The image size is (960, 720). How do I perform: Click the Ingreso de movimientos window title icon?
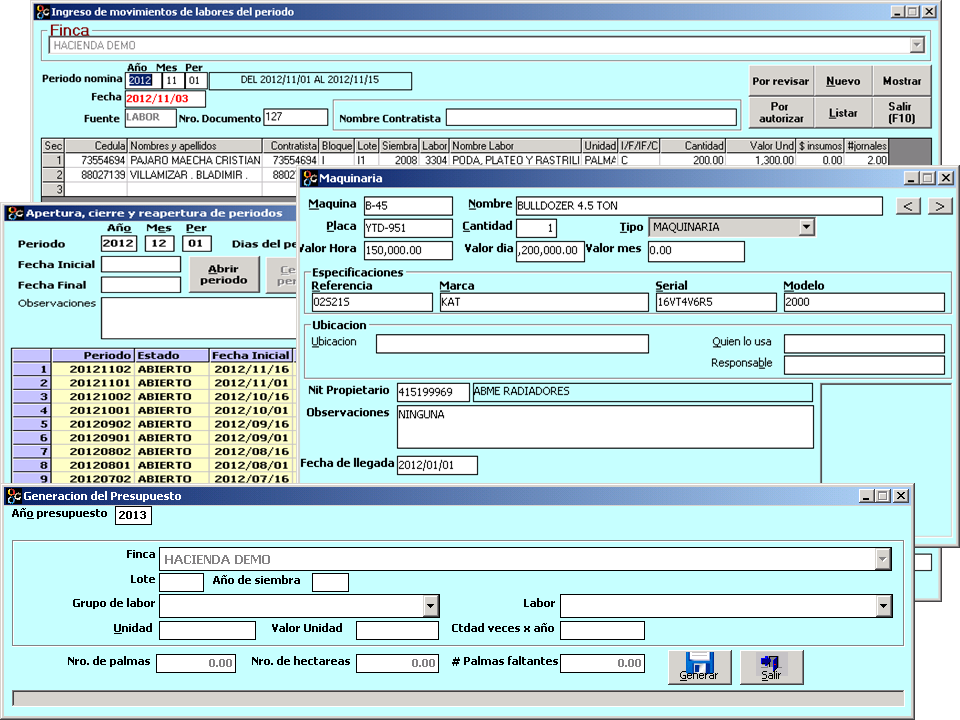pyautogui.click(x=42, y=12)
